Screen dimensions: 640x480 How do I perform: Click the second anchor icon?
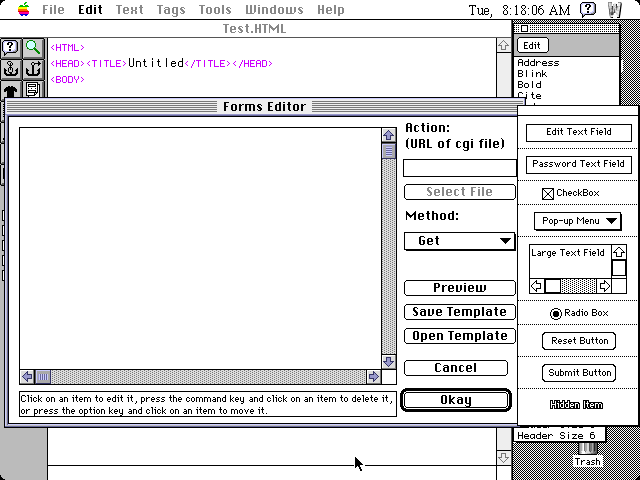pos(33,68)
